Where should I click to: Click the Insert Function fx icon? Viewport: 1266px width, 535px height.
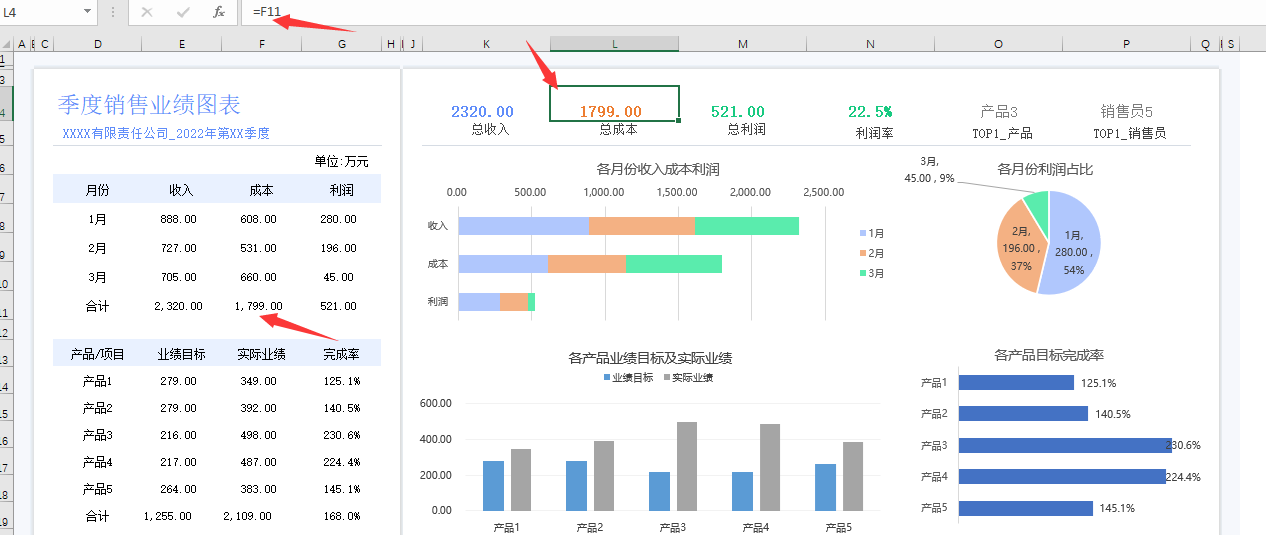click(x=219, y=12)
